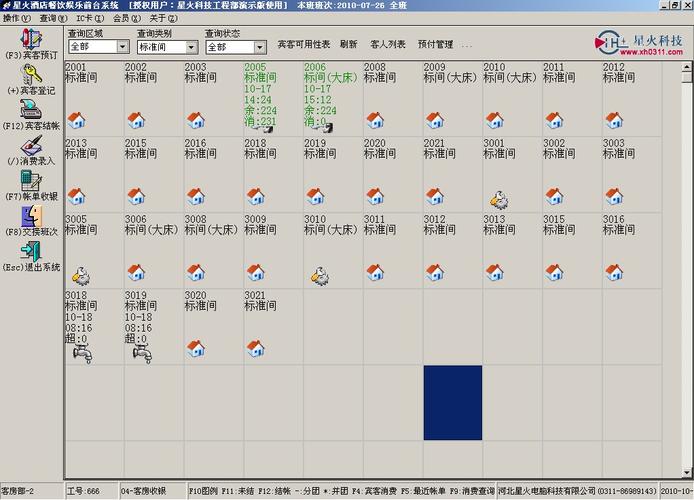Expand the query category dropdown showing 标准间
This screenshot has width=694, height=500.
pyautogui.click(x=191, y=47)
